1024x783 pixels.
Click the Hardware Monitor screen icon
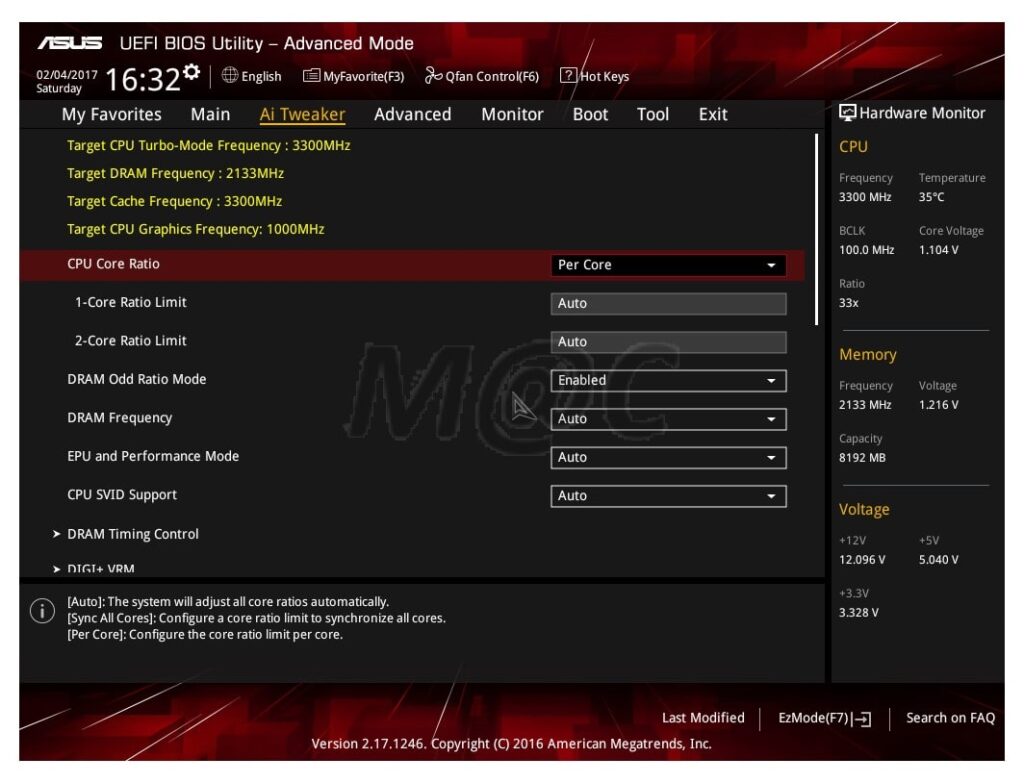847,112
